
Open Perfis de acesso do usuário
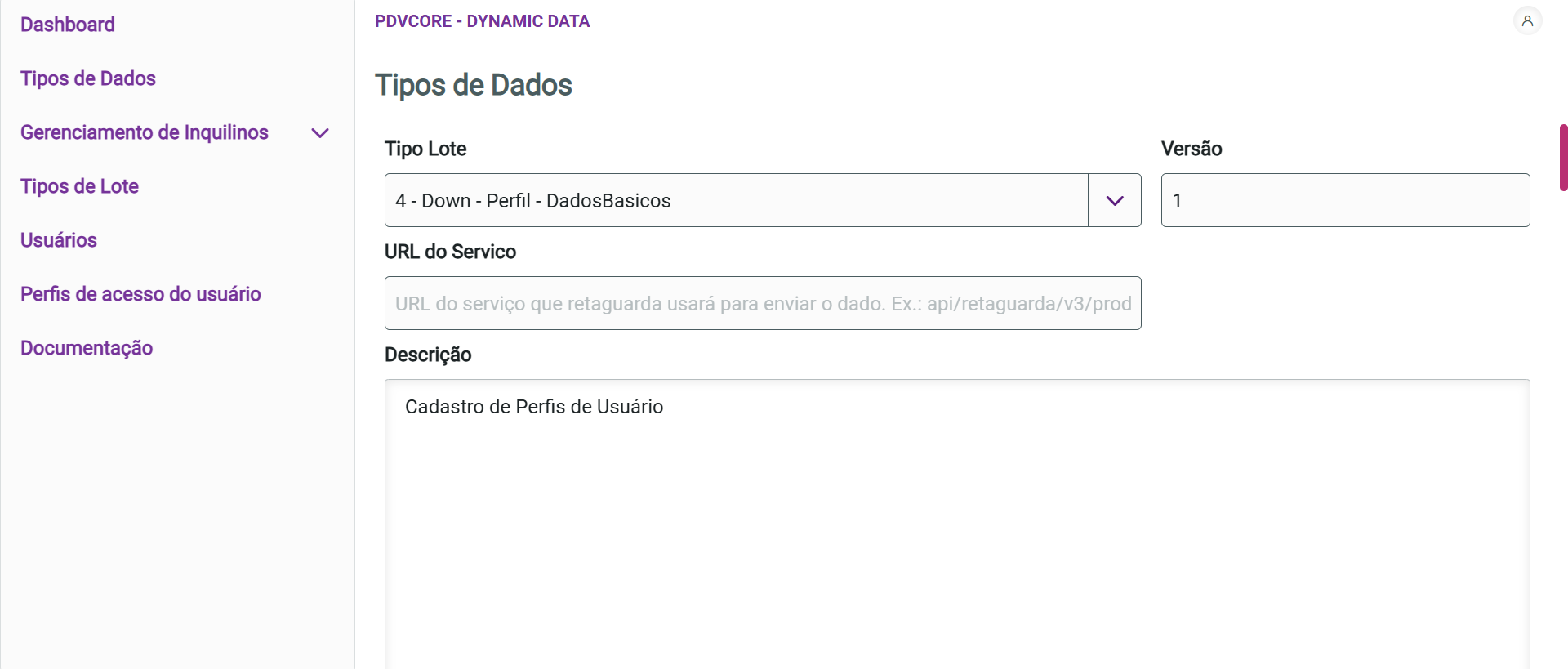click(x=140, y=294)
